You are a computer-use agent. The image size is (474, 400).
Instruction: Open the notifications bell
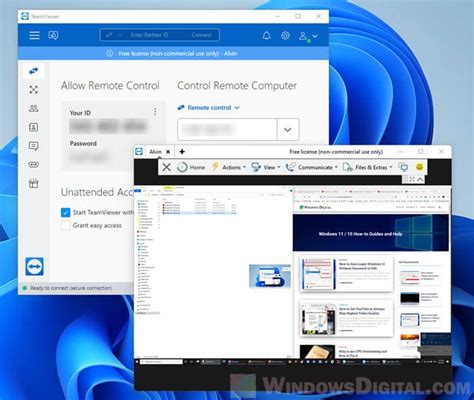[x=266, y=35]
